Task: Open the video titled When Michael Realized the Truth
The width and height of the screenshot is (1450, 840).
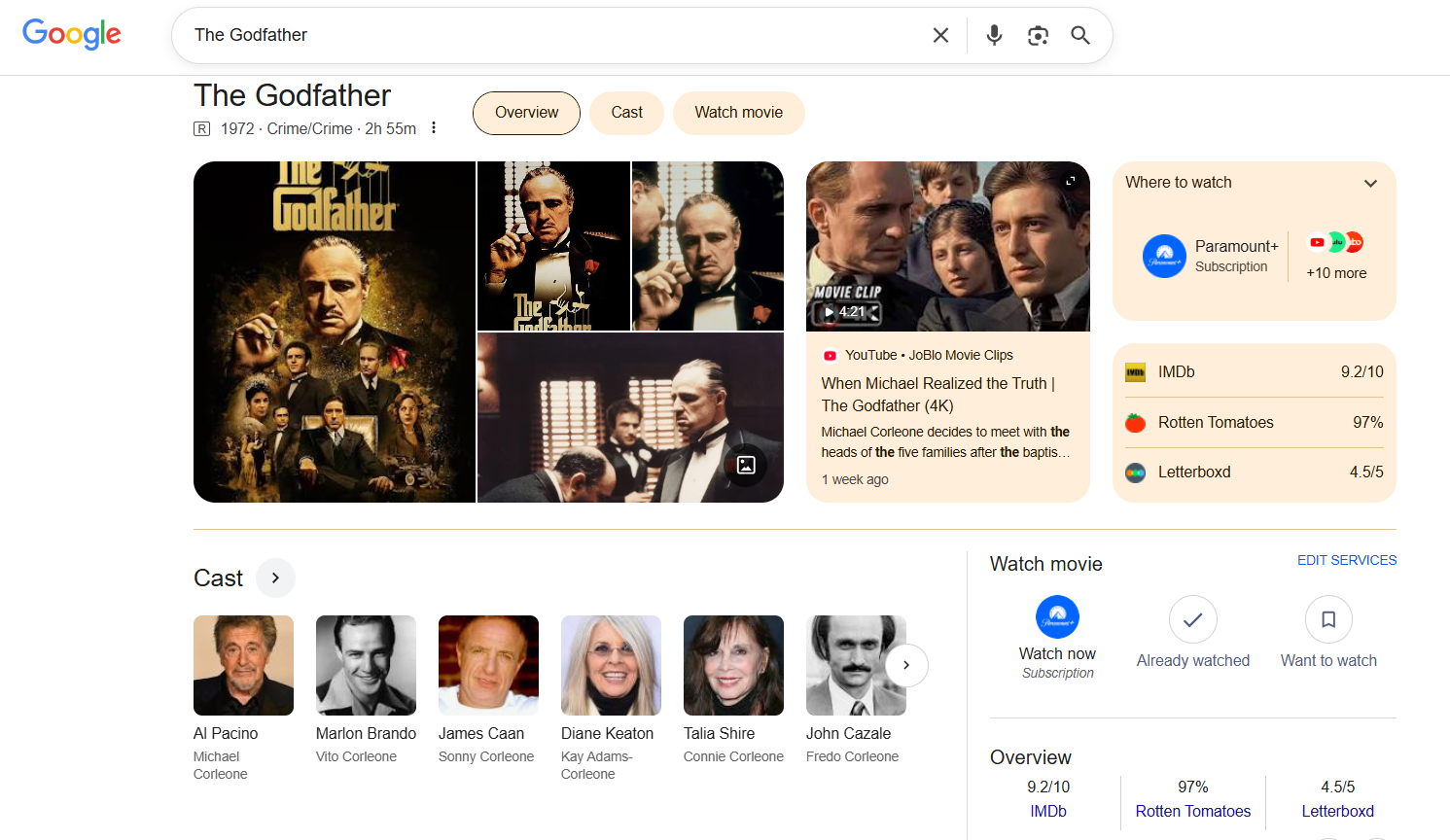Action: [938, 395]
